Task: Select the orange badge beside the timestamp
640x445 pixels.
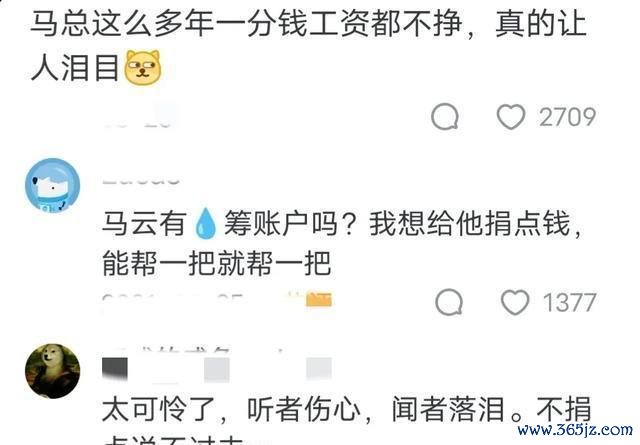Action: (319, 300)
